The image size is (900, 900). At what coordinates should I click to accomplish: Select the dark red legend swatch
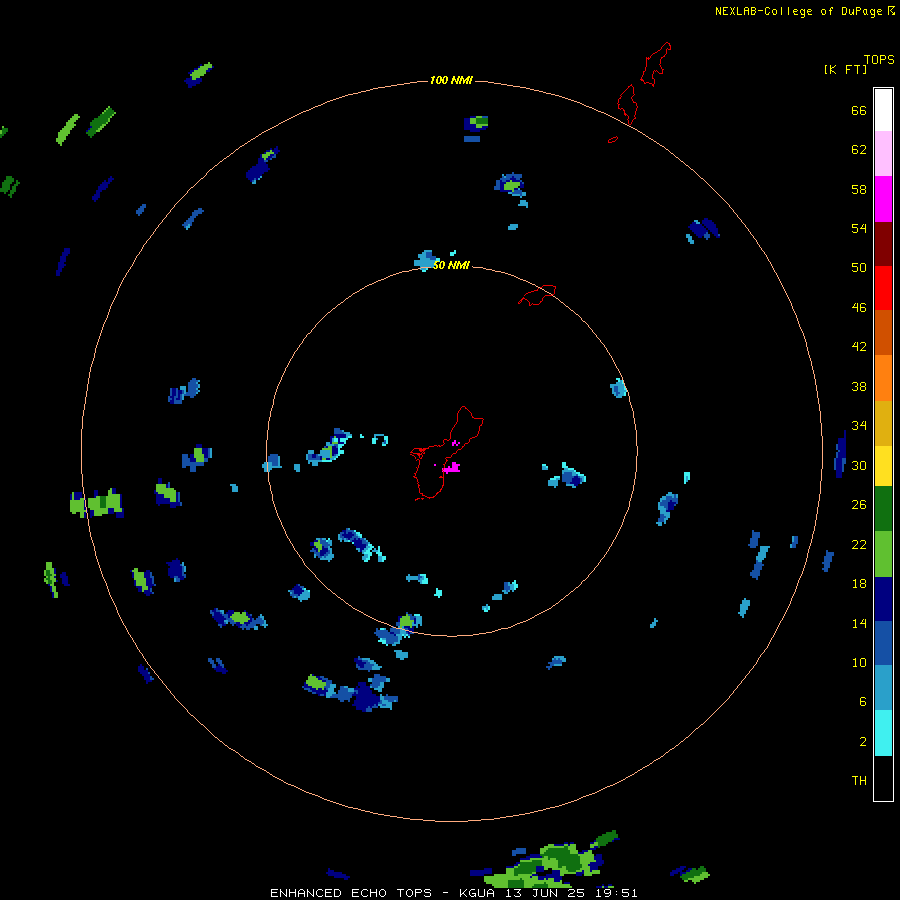tap(883, 243)
